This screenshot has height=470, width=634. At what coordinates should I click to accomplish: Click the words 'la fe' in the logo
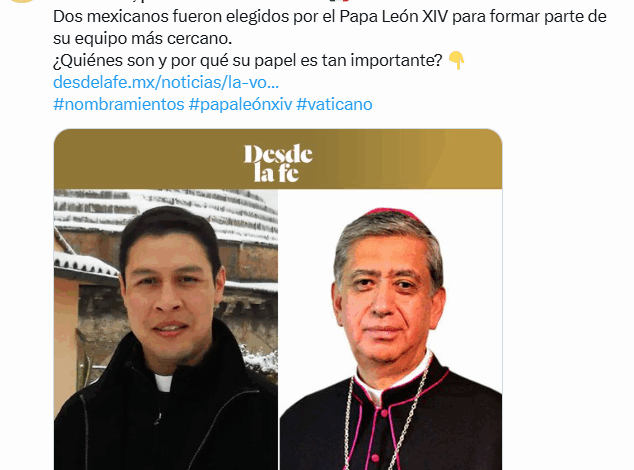click(x=277, y=173)
